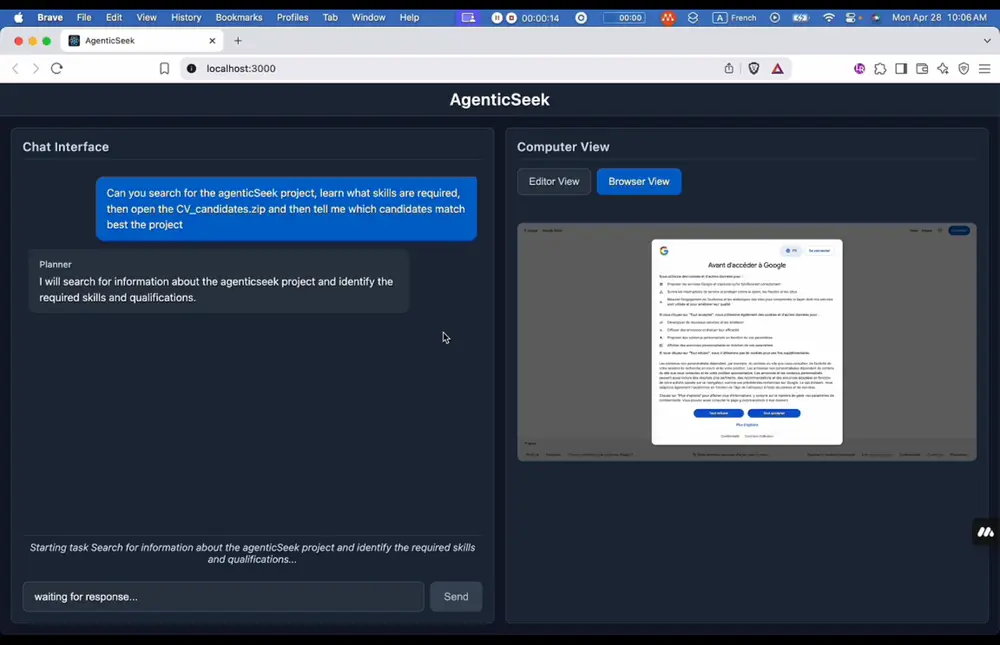Image resolution: width=1000 pixels, height=645 pixels.
Task: Toggle the browser sidebar icon
Action: 903,69
